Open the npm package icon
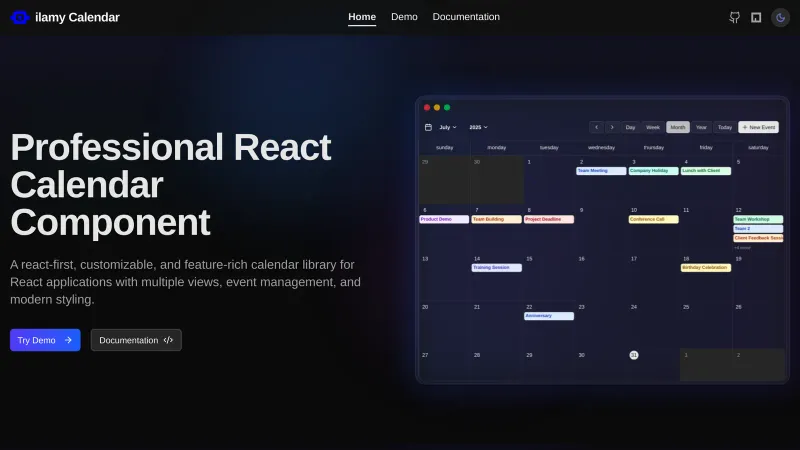800x450 pixels. 756,17
